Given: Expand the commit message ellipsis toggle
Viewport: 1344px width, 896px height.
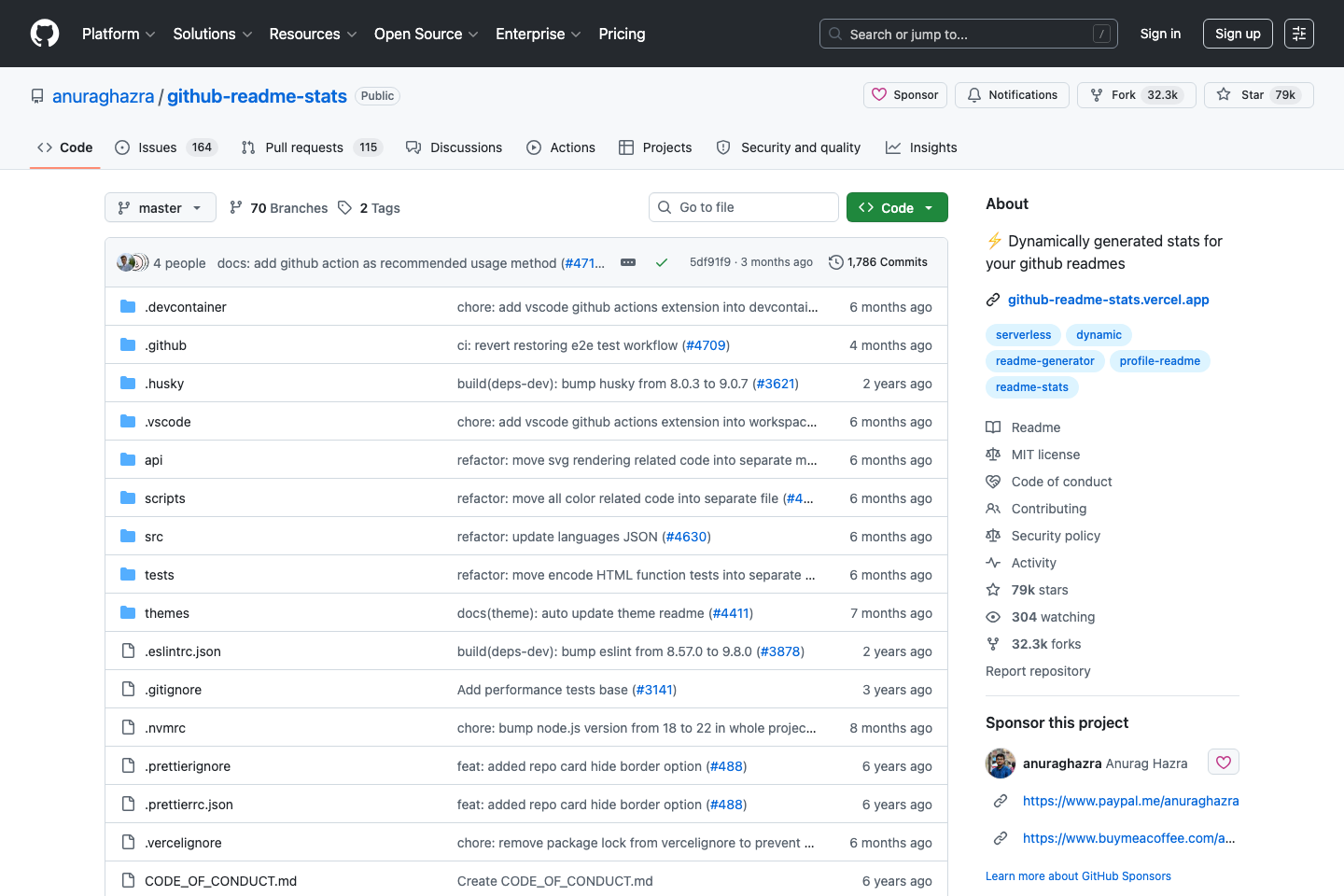Looking at the screenshot, I should coord(627,262).
